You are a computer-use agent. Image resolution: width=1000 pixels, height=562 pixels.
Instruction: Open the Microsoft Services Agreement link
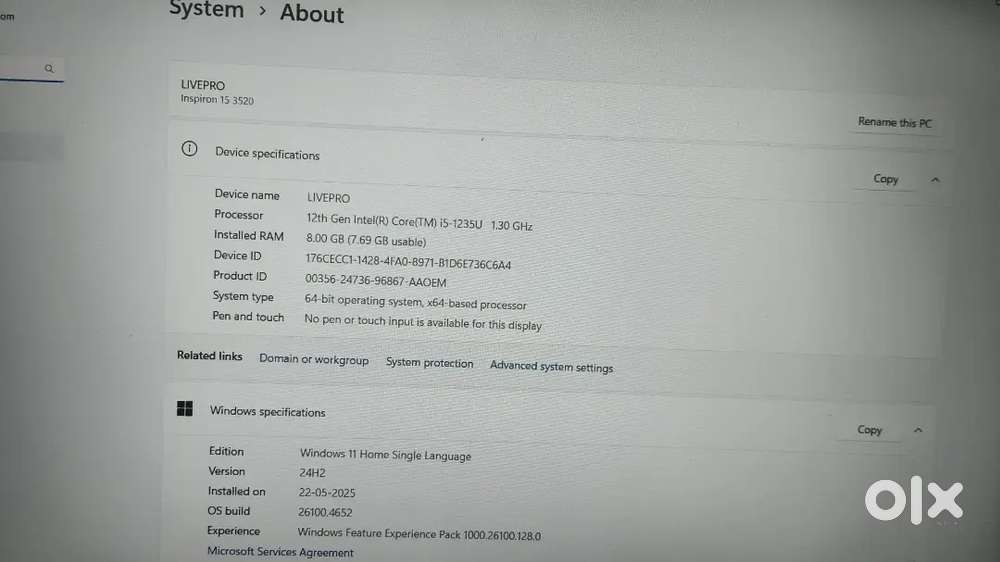point(280,552)
